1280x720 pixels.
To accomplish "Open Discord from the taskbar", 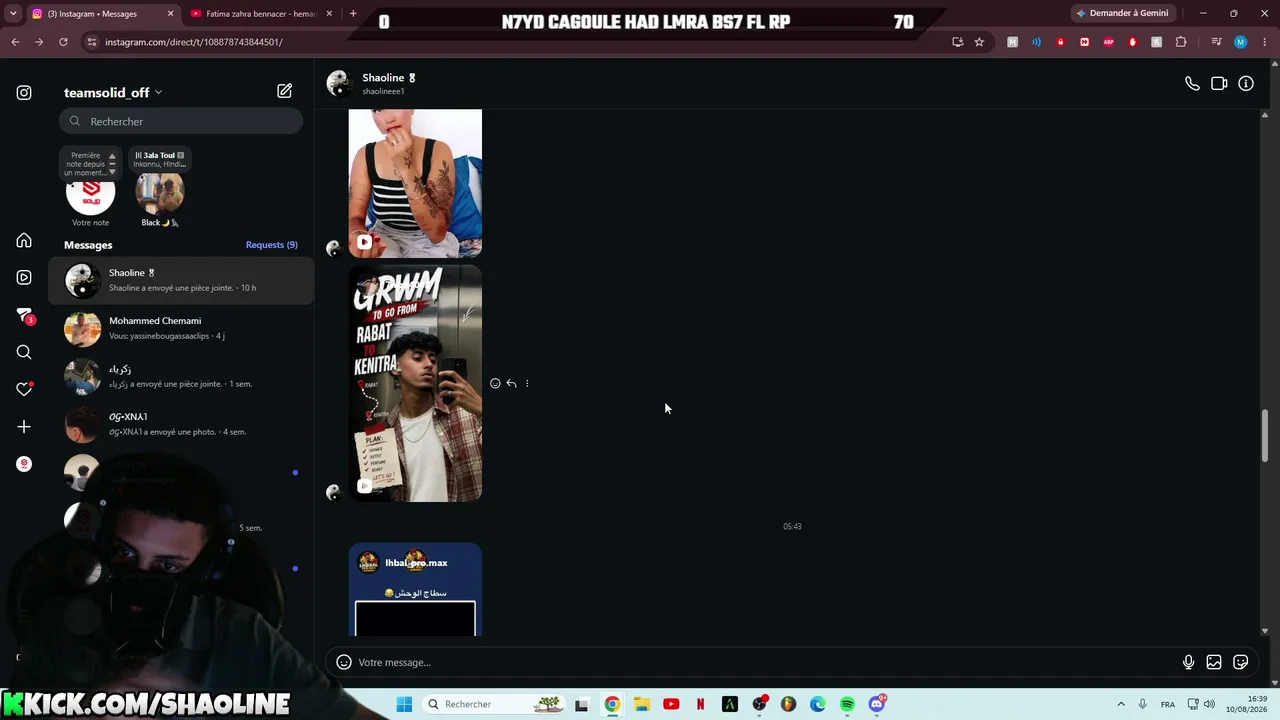I will (x=877, y=704).
